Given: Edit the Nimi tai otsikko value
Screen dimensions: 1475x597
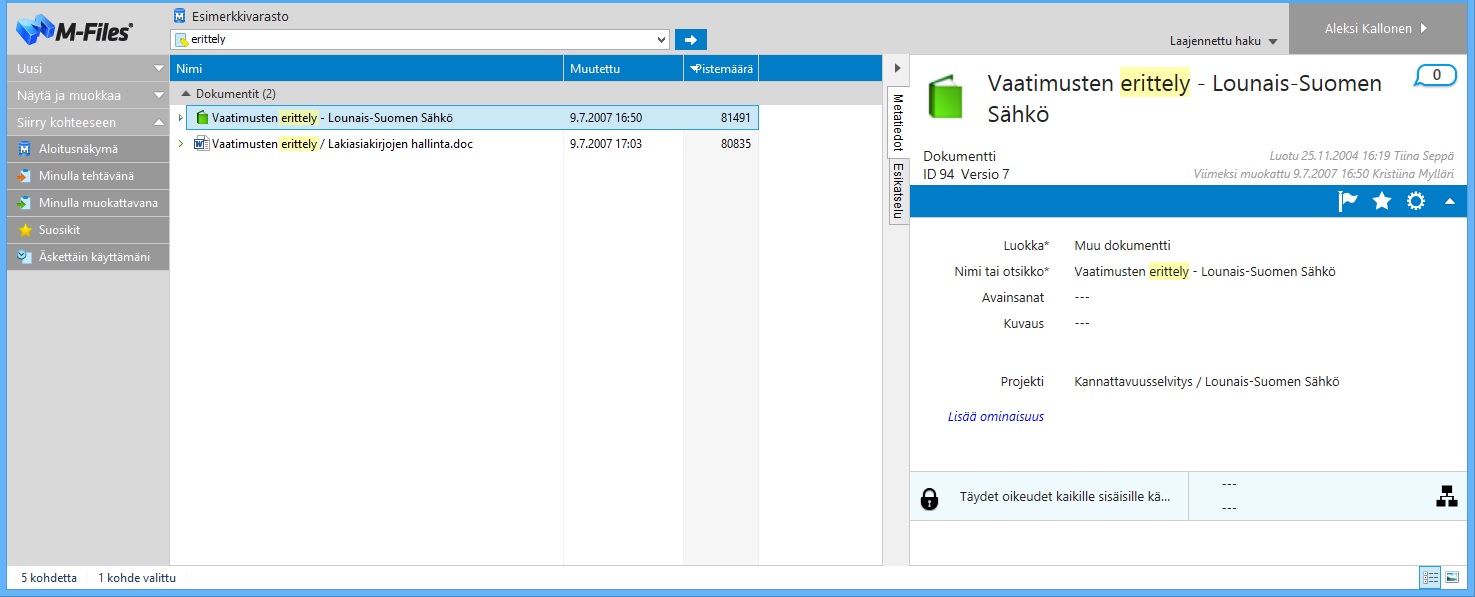Looking at the screenshot, I should click(1205, 271).
